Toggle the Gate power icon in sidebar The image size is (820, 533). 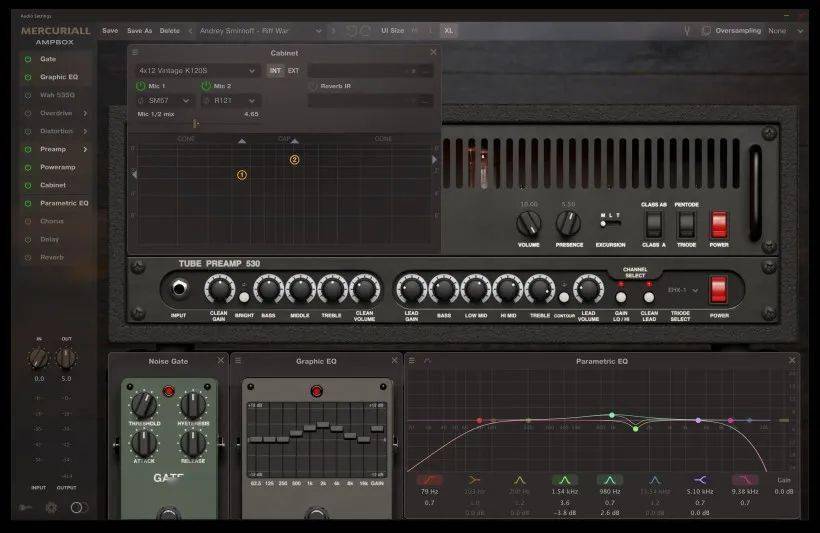click(27, 59)
